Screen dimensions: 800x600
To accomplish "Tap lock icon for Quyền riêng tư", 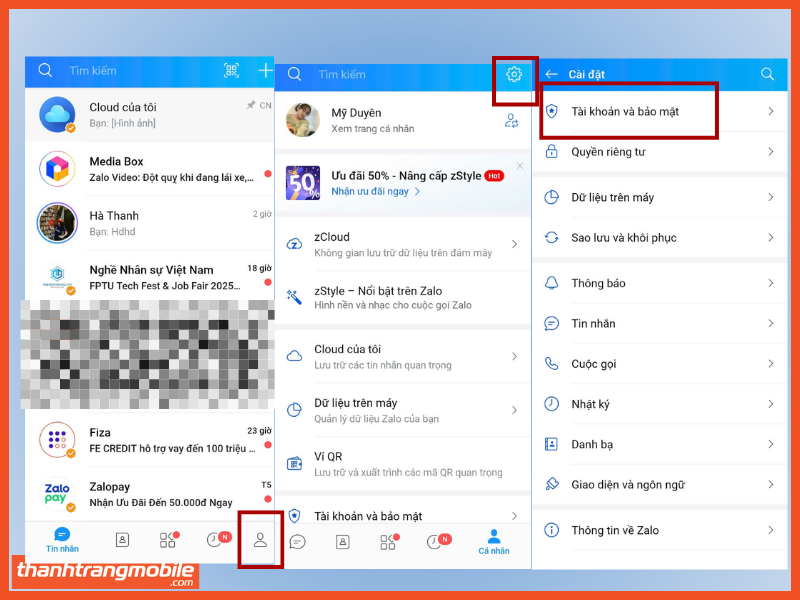I will tap(552, 151).
